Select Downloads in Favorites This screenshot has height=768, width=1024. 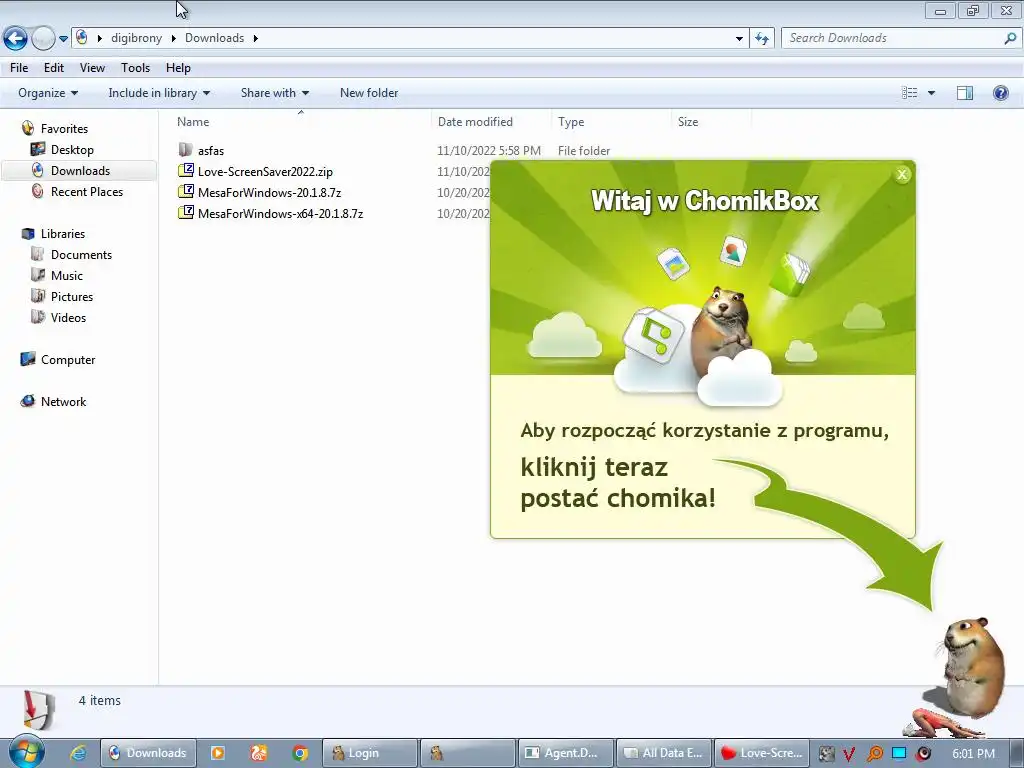point(80,170)
